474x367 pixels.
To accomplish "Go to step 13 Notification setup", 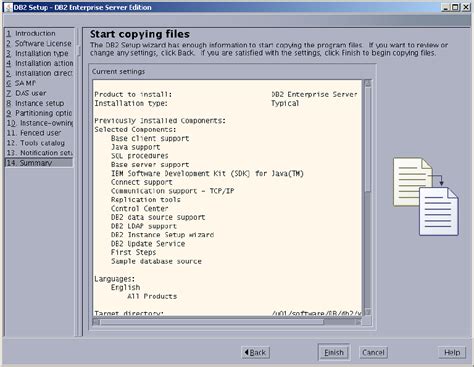I will click(39, 153).
